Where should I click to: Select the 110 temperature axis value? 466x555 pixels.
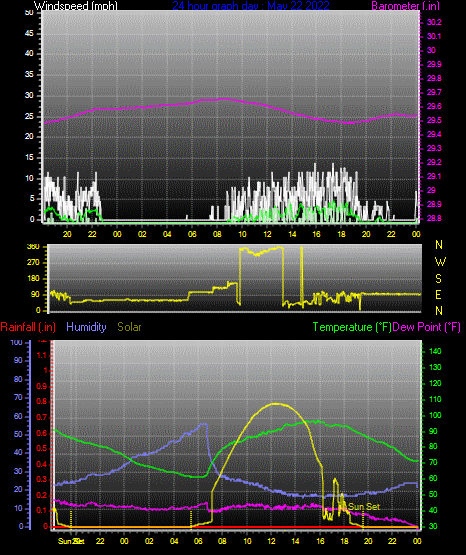click(435, 399)
